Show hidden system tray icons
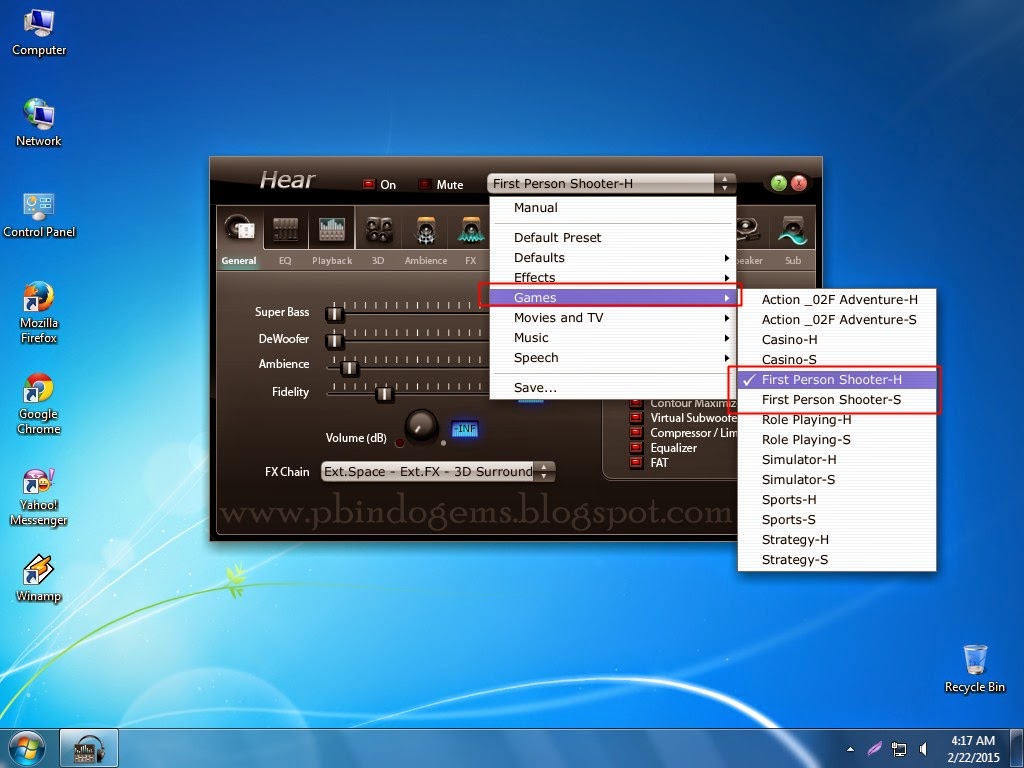Image resolution: width=1024 pixels, height=768 pixels. pos(850,749)
